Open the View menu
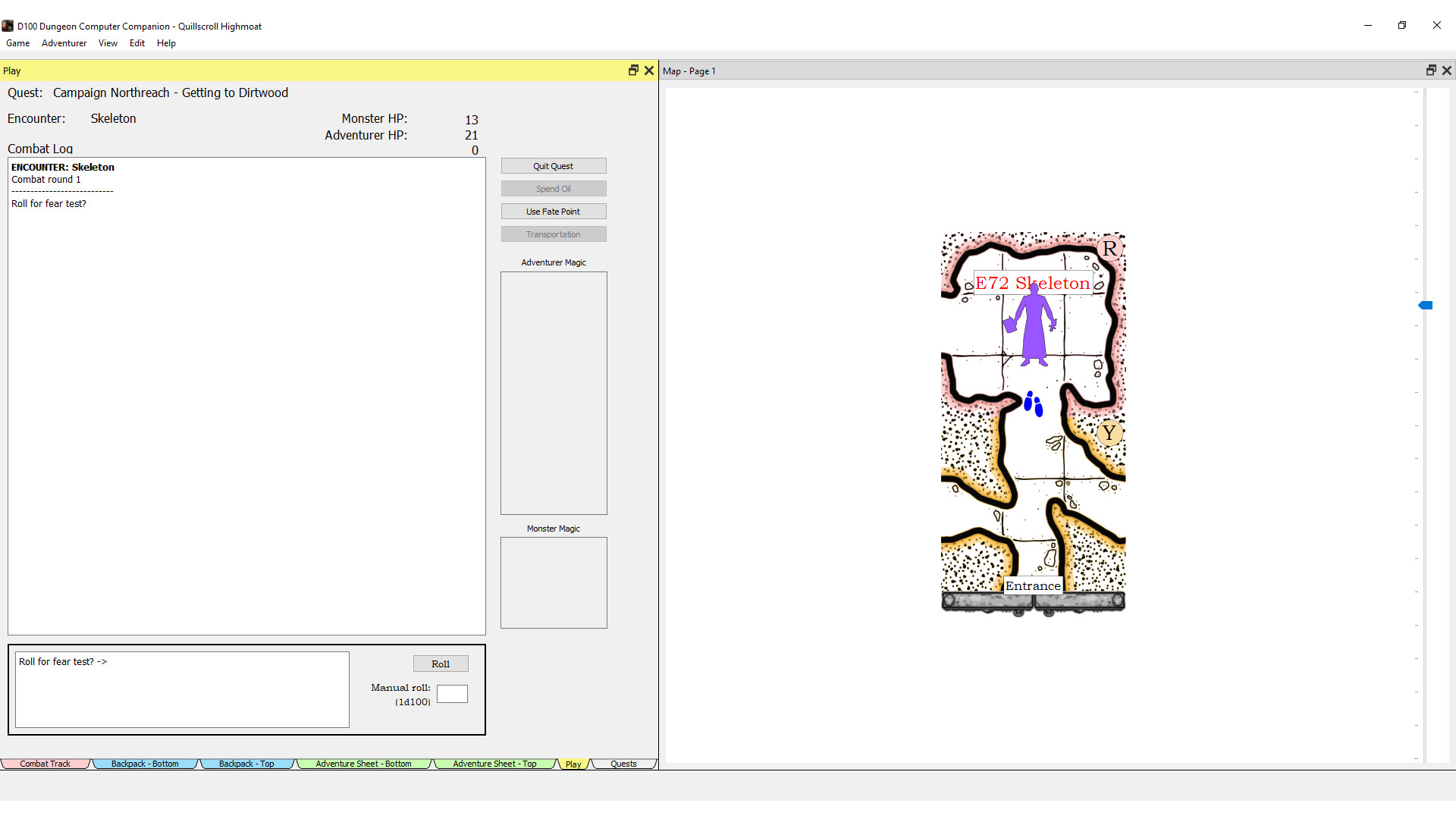Screen dimensions: 1456x819 point(108,43)
